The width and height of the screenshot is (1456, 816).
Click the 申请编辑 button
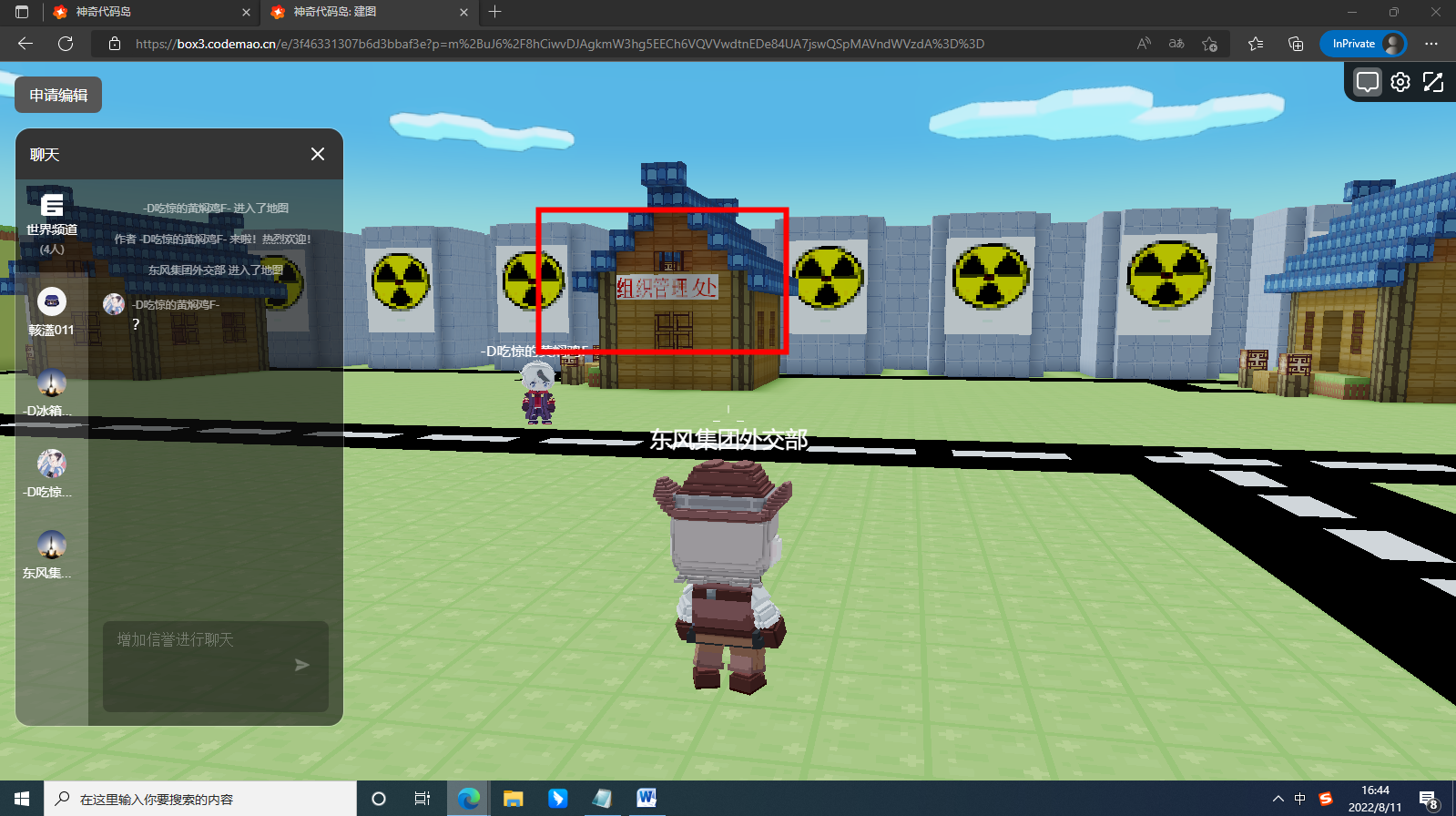click(58, 95)
